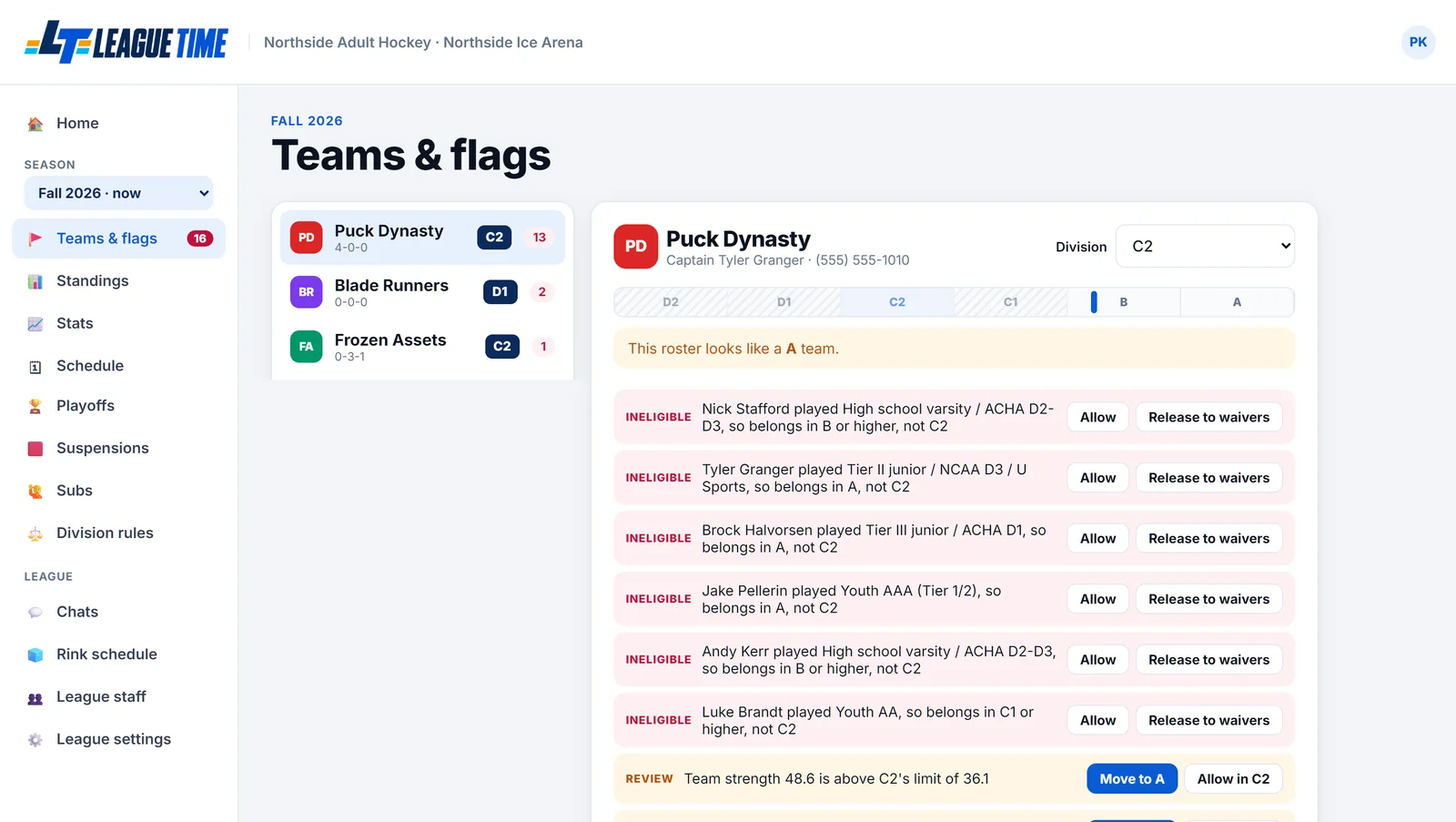
Task: Open Suspensions page
Action: click(x=118, y=448)
